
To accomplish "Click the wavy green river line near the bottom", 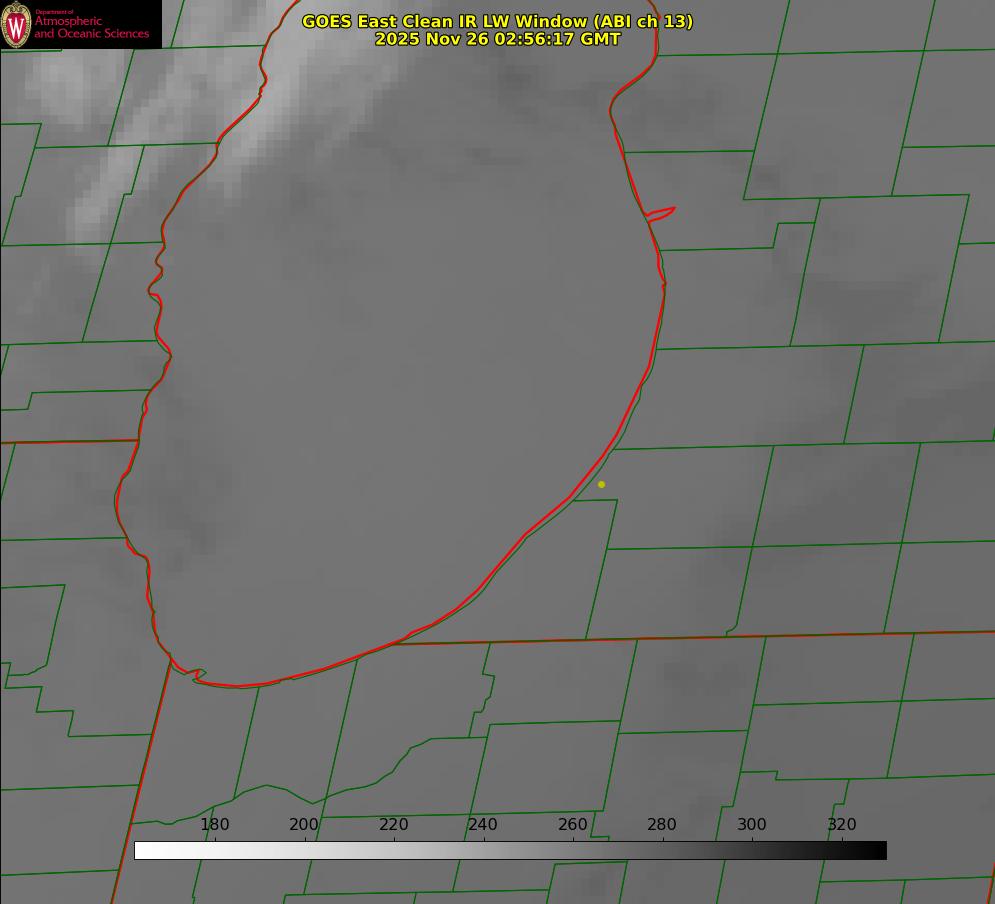I will tap(300, 795).
